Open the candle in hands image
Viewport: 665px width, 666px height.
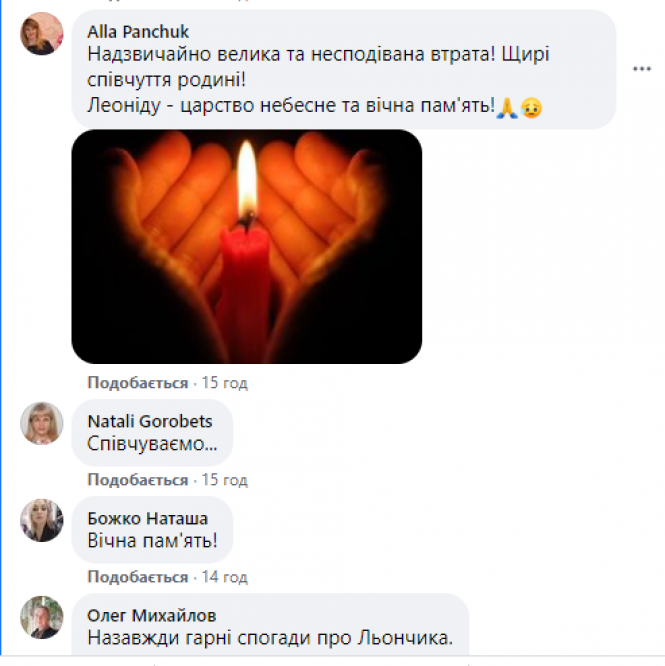(247, 246)
